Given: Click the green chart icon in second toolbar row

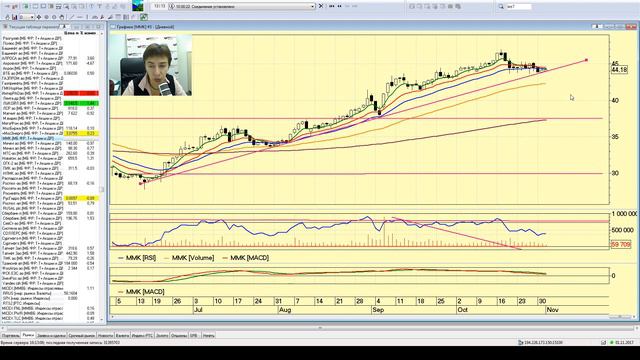Looking at the screenshot, I should point(144,17).
